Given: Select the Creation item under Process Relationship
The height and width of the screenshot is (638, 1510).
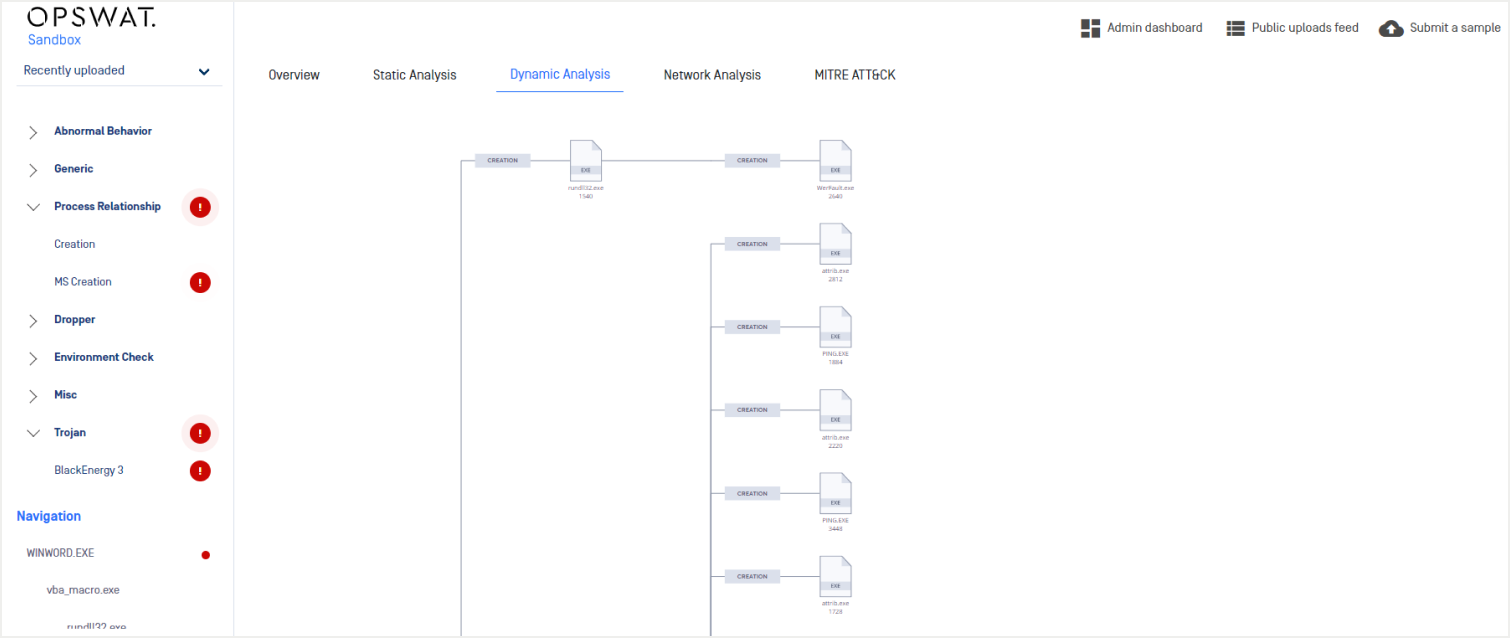Looking at the screenshot, I should pos(75,244).
